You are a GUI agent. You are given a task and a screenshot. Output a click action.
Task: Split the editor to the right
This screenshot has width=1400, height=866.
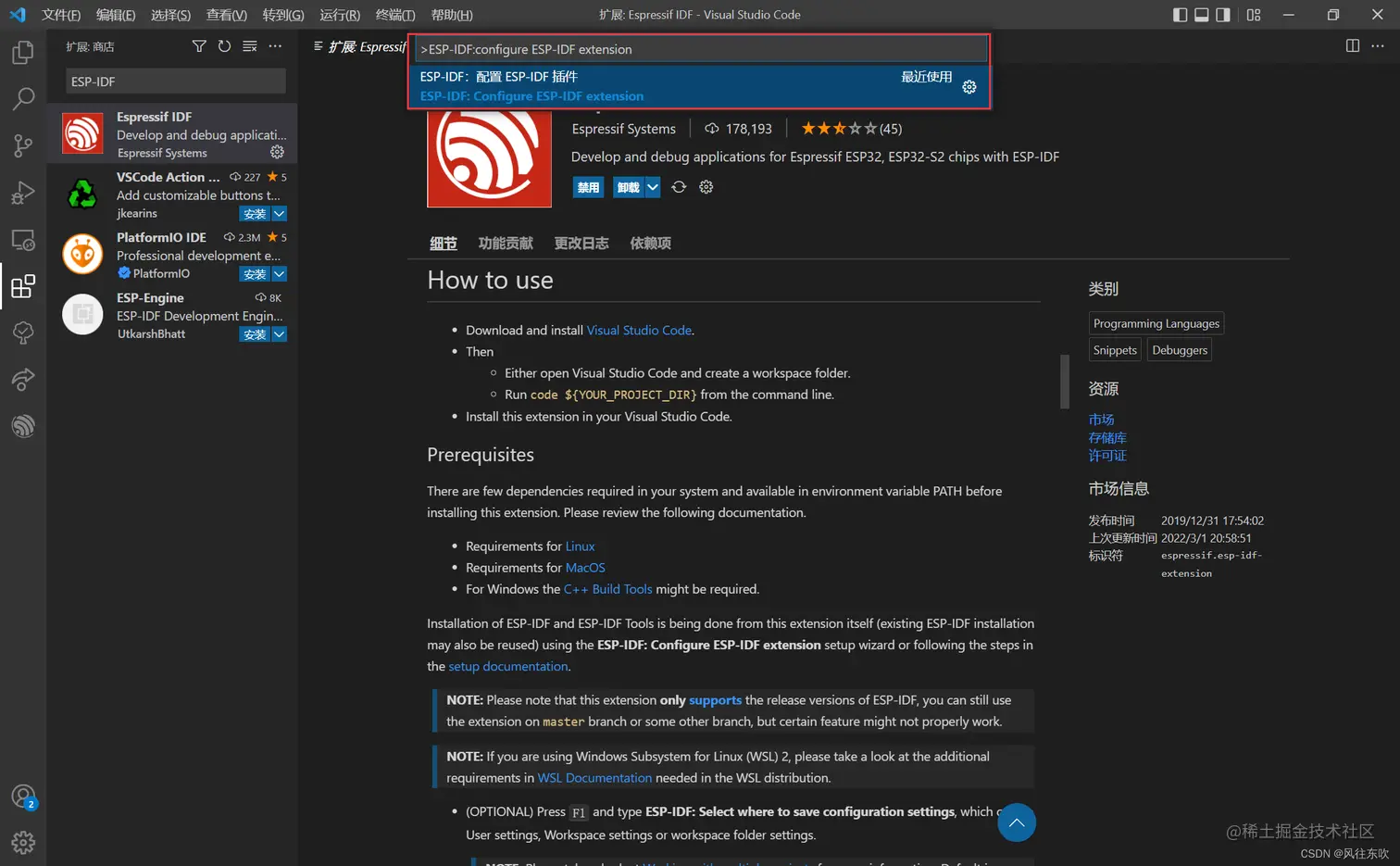[1353, 46]
